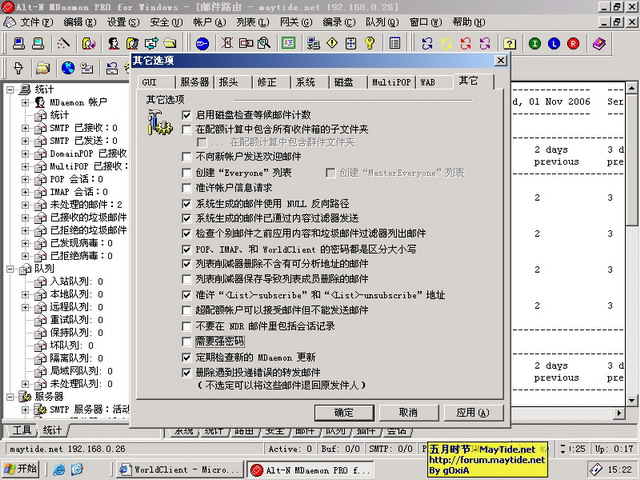Open the 队列(Q) menu
Viewport: 640px width, 480px height.
[x=382, y=22]
